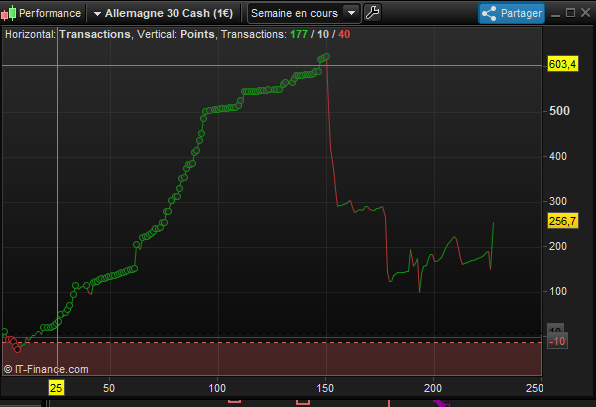Click the Partager share button
596x407 pixels.
511,13
